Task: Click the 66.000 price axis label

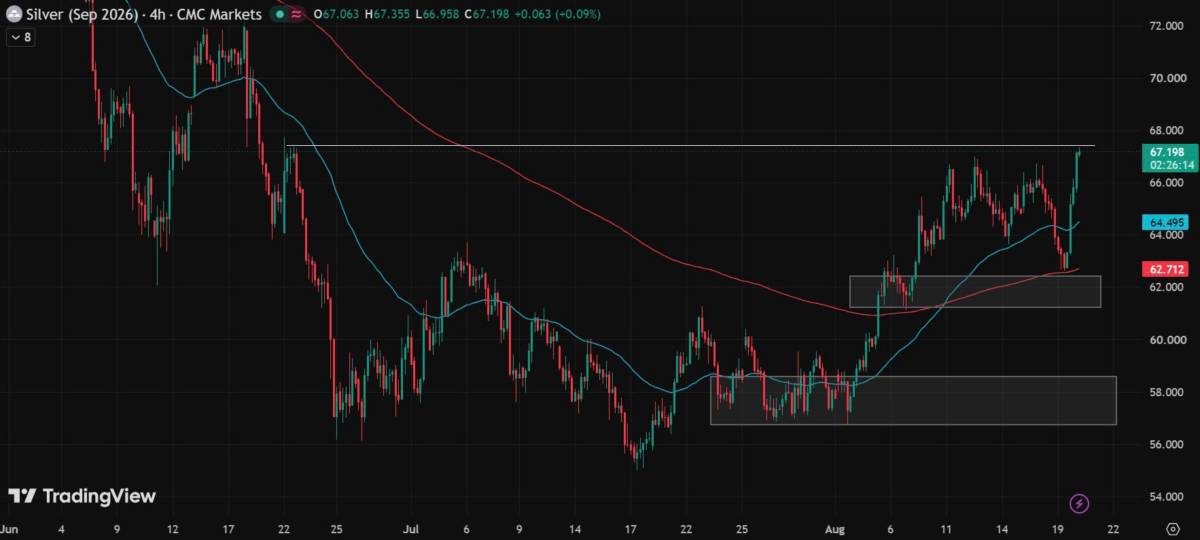Action: click(x=1167, y=183)
